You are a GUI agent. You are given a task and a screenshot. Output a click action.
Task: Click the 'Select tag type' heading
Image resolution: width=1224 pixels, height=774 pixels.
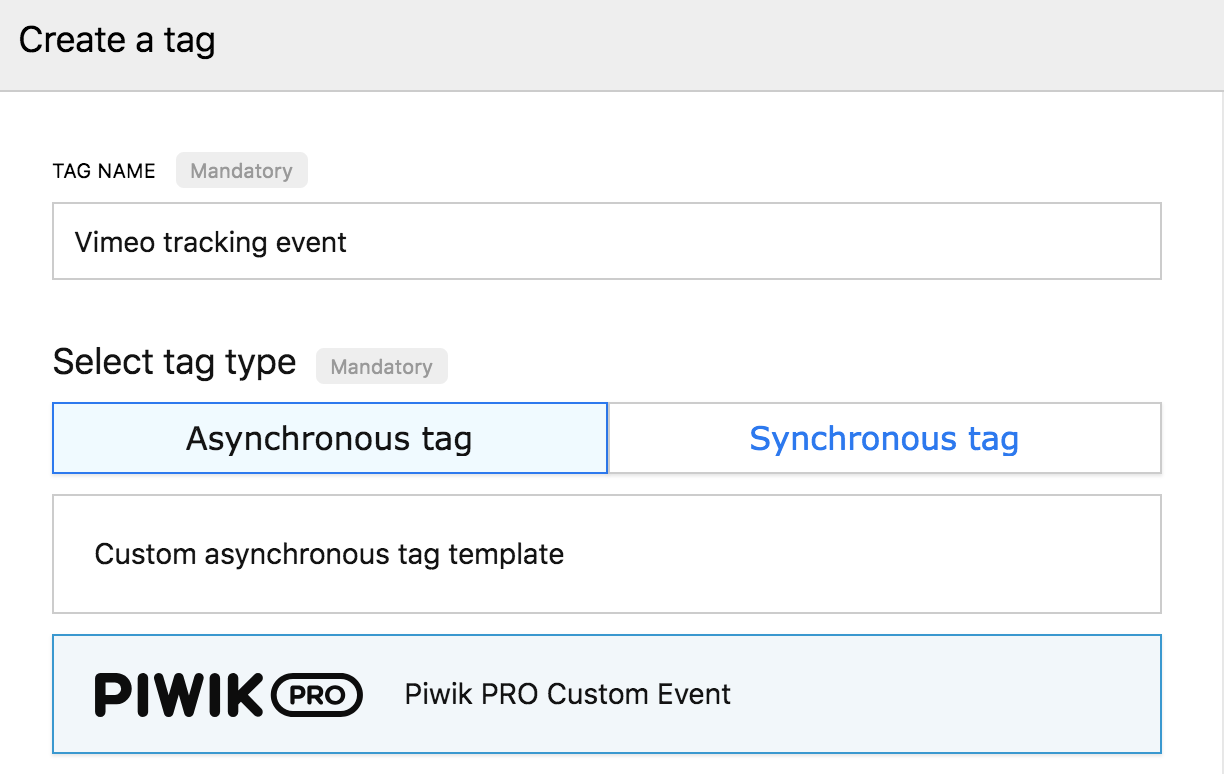pos(175,362)
